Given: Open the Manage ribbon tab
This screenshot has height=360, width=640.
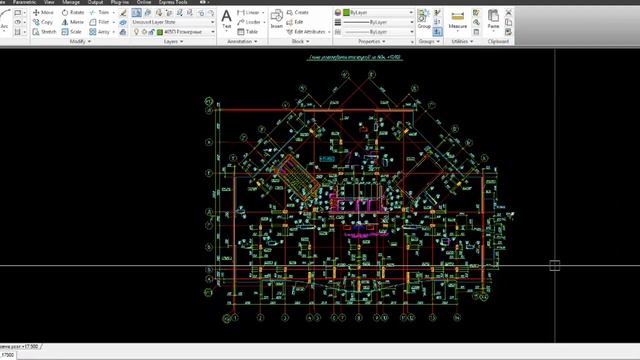Looking at the screenshot, I should 71,2.
